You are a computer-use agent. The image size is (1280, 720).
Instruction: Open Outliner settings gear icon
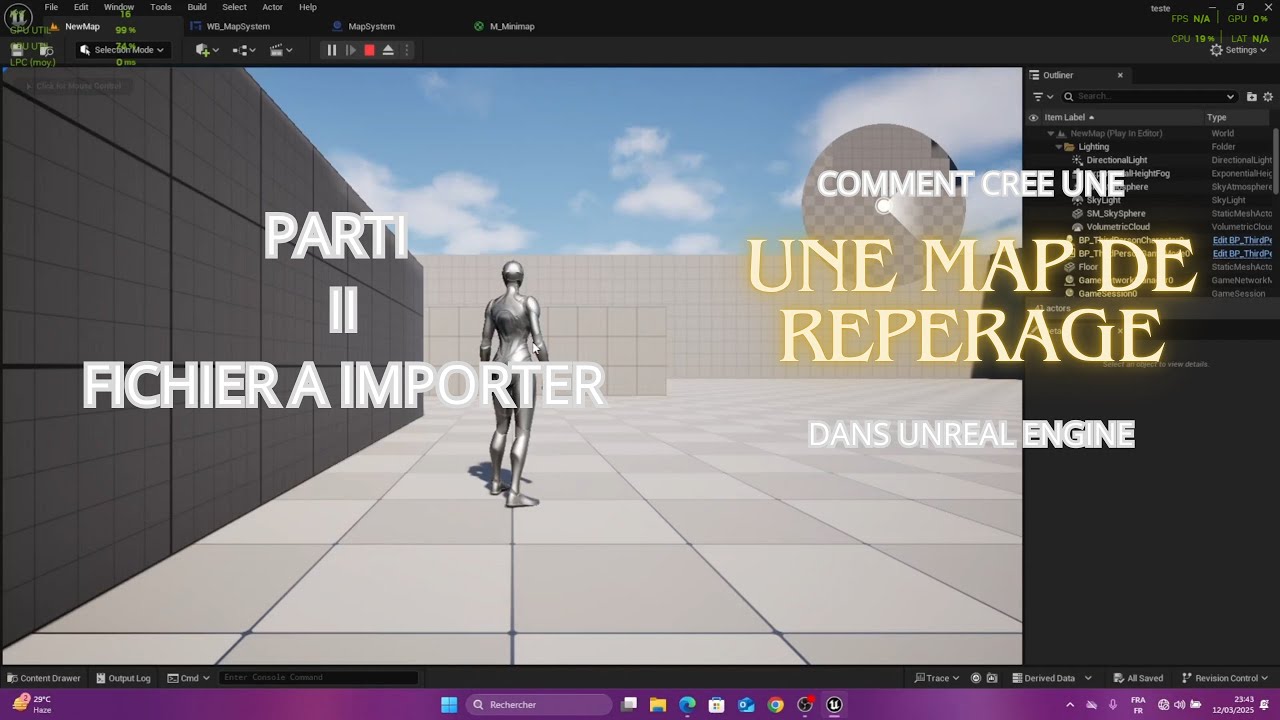(1268, 97)
